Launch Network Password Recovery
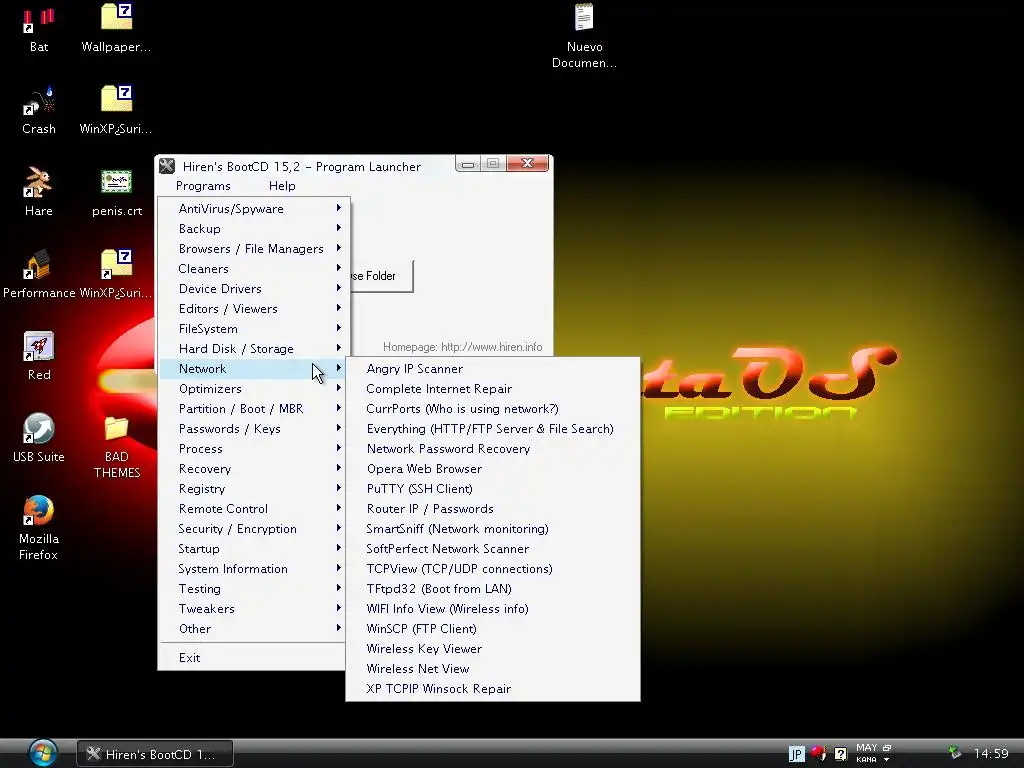 point(492,449)
